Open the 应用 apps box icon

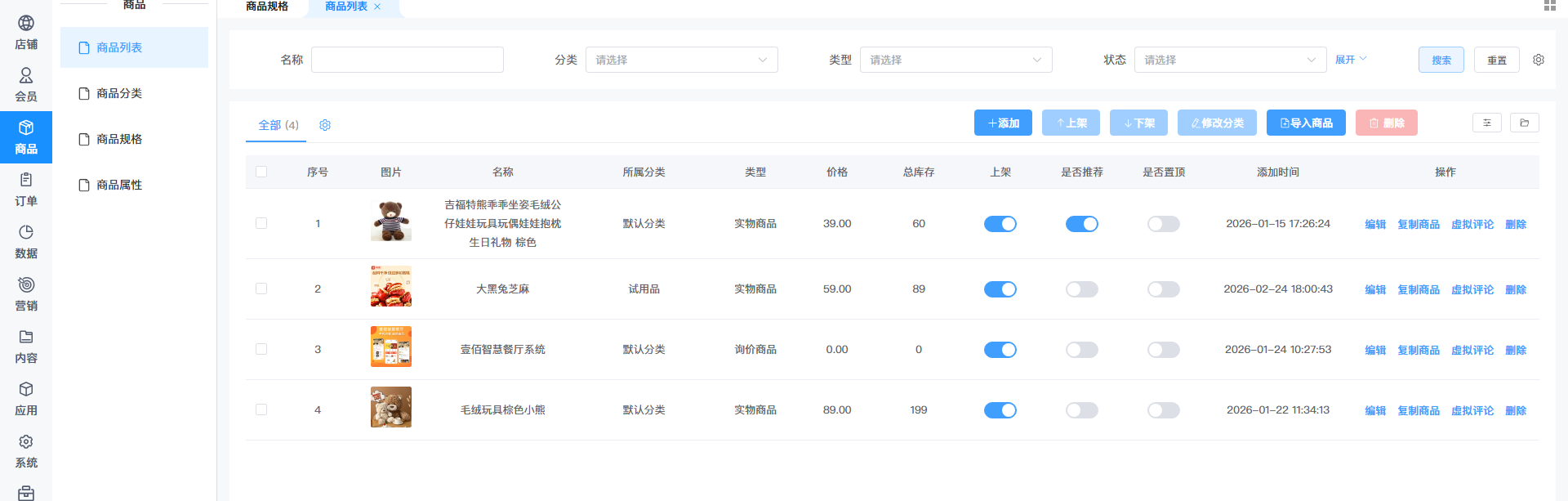point(26,389)
